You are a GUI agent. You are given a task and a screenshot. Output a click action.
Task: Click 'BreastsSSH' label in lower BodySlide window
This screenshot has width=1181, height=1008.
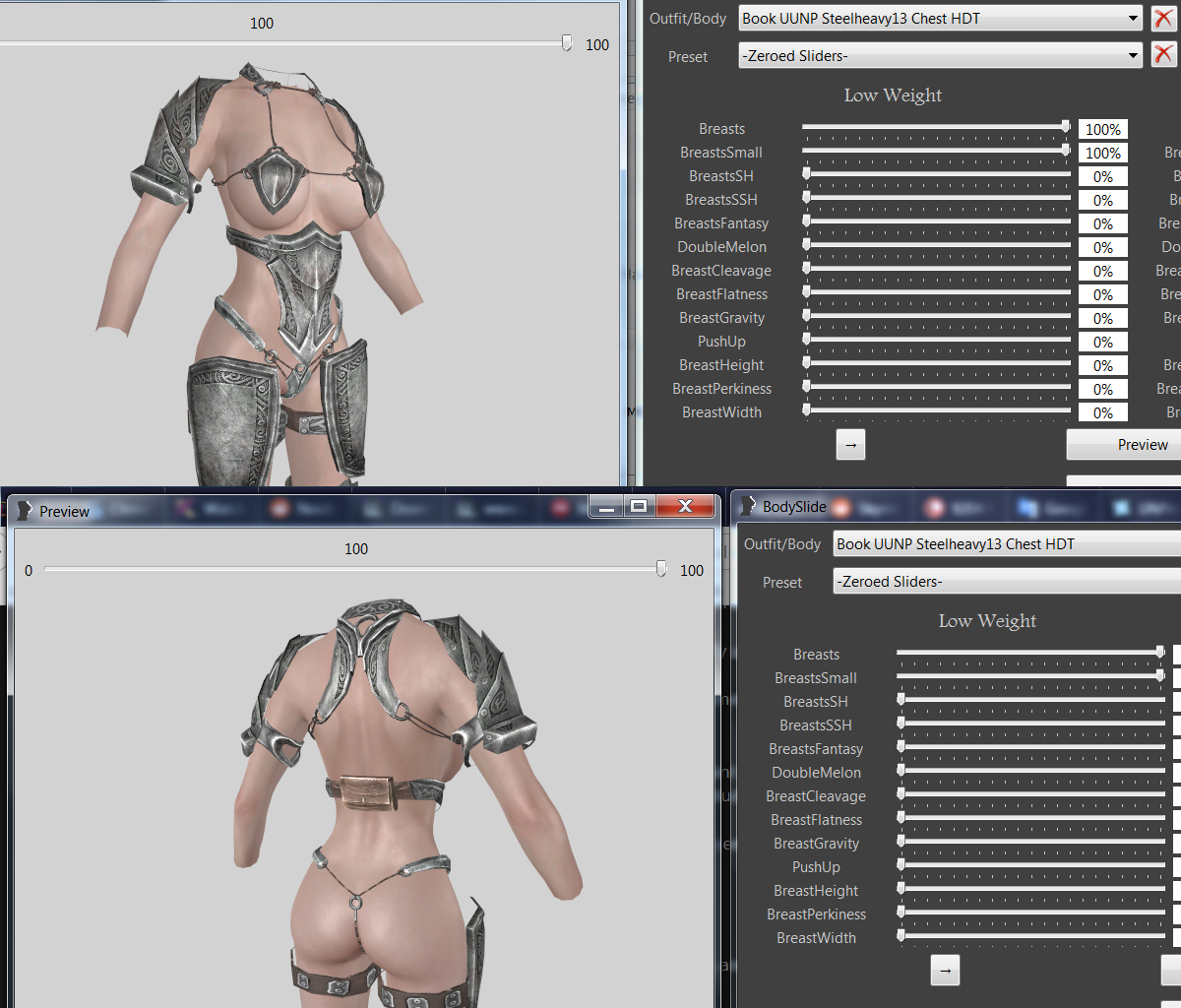coord(816,725)
